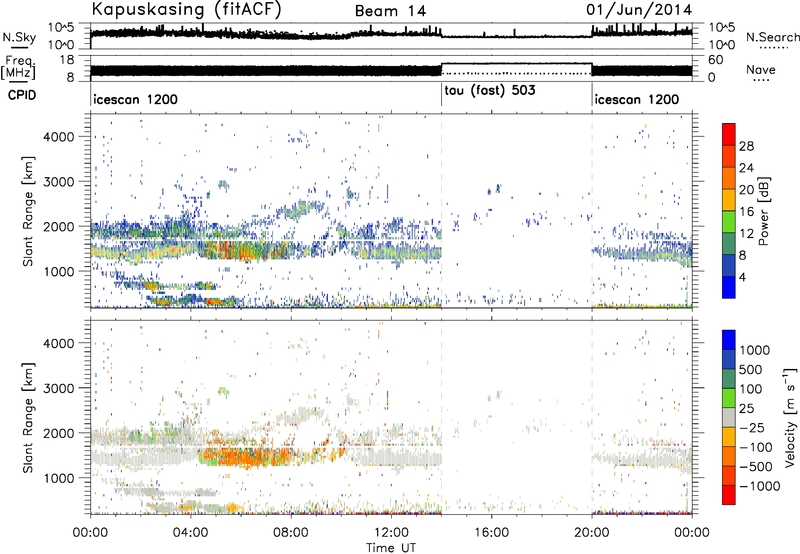
Task: Click the 20 label on power colorbar
Action: point(746,190)
